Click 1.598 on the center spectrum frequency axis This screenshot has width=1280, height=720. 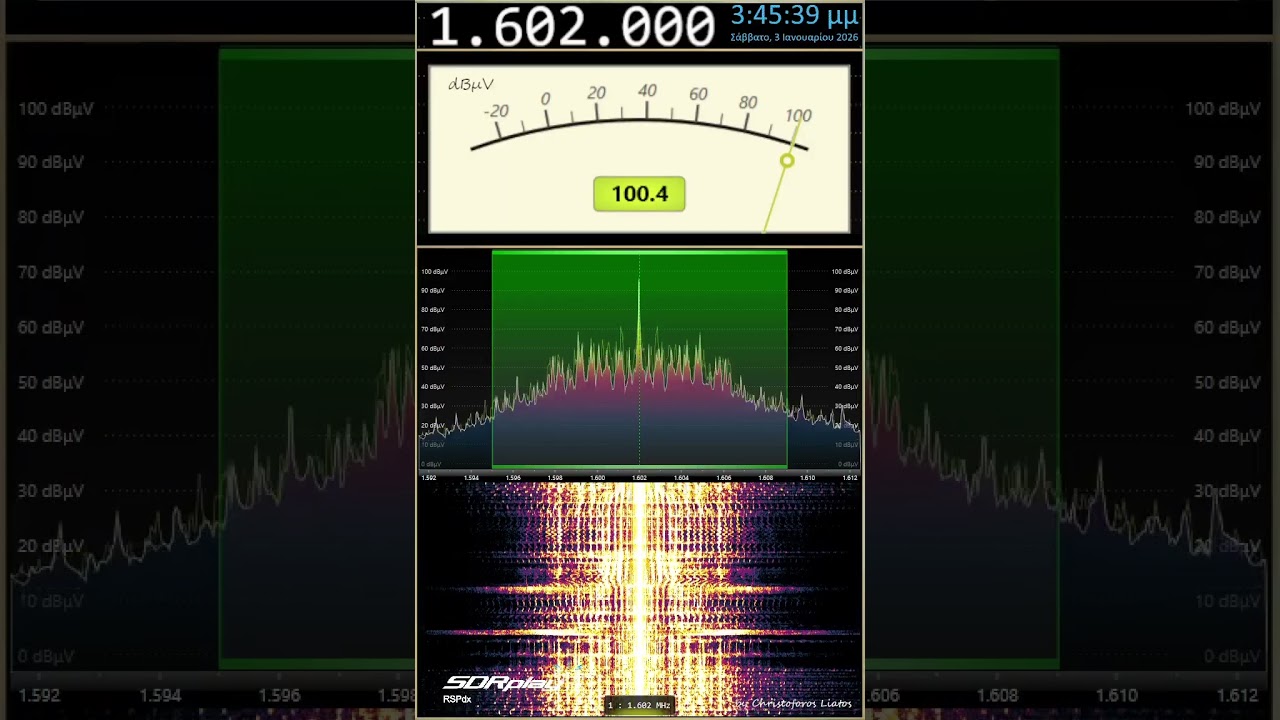tap(555, 478)
